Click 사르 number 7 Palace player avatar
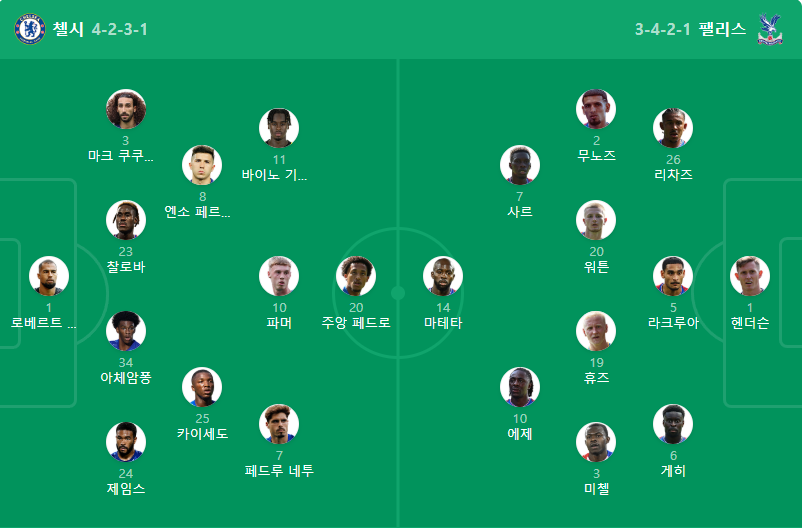 [x=520, y=165]
